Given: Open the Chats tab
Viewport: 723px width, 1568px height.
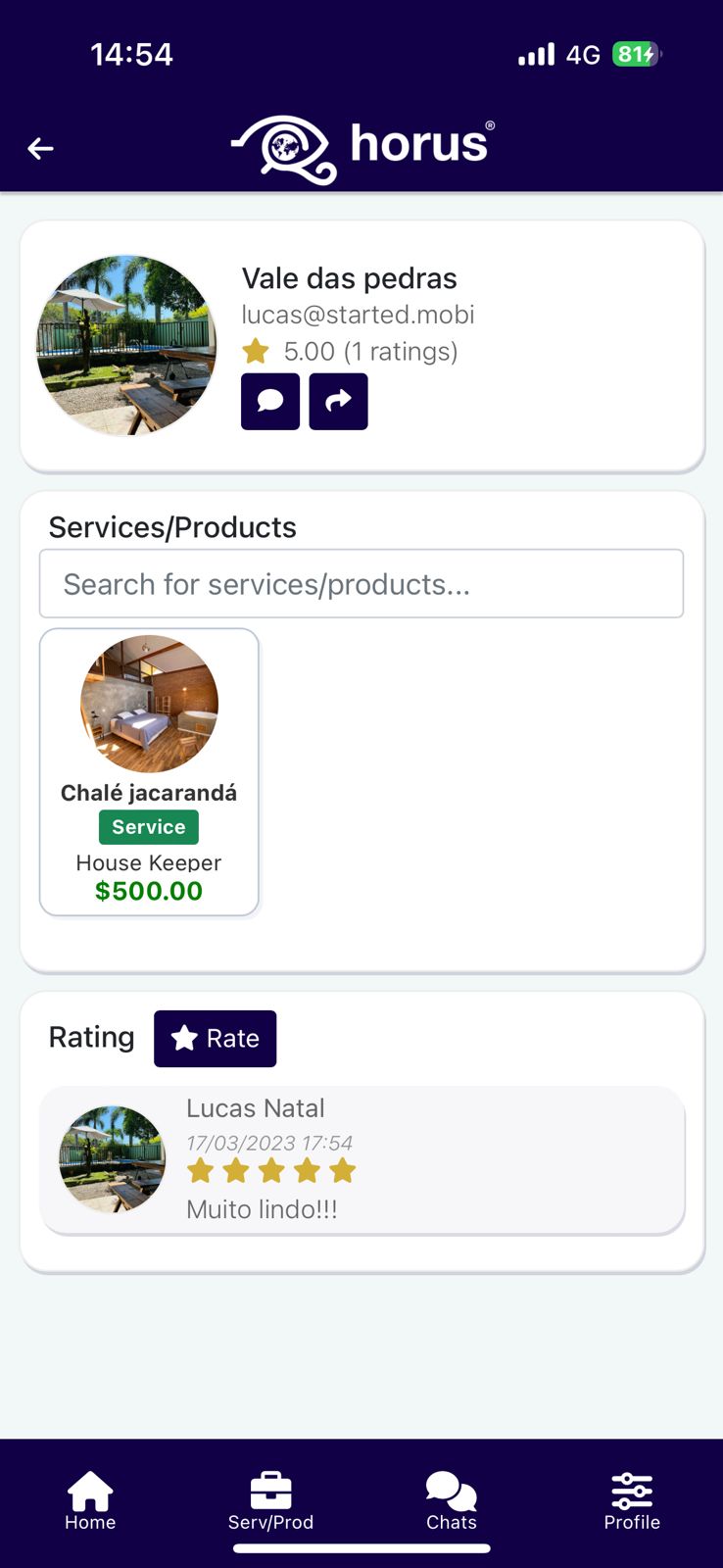Looking at the screenshot, I should click(452, 1500).
